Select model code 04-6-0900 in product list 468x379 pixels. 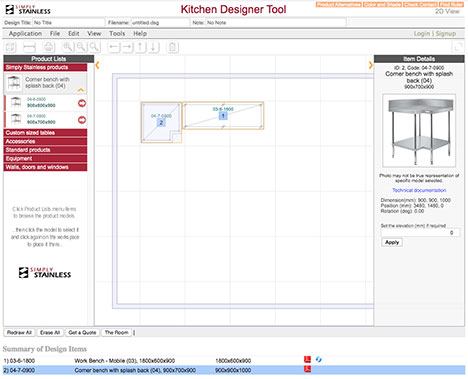click(x=36, y=99)
